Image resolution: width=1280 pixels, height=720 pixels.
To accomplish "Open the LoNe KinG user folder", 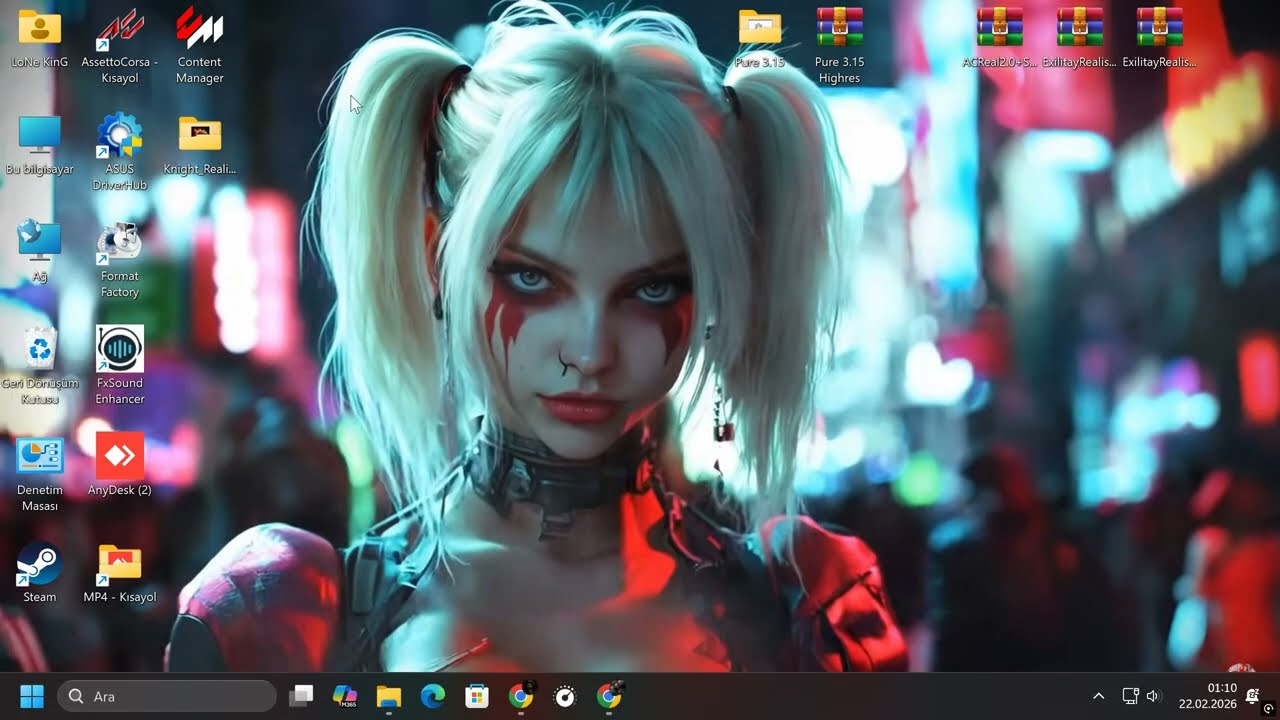I will pyautogui.click(x=40, y=38).
